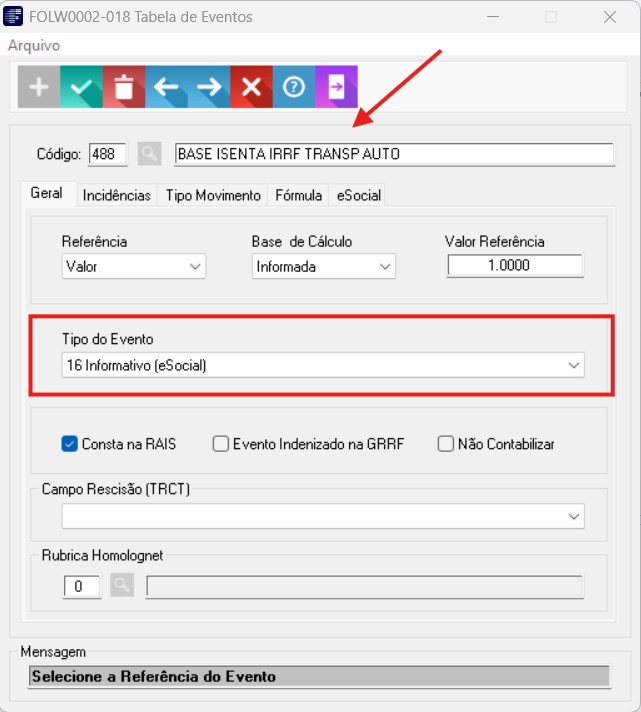
Task: Confirm with the green checkmark icon
Action: (81, 87)
